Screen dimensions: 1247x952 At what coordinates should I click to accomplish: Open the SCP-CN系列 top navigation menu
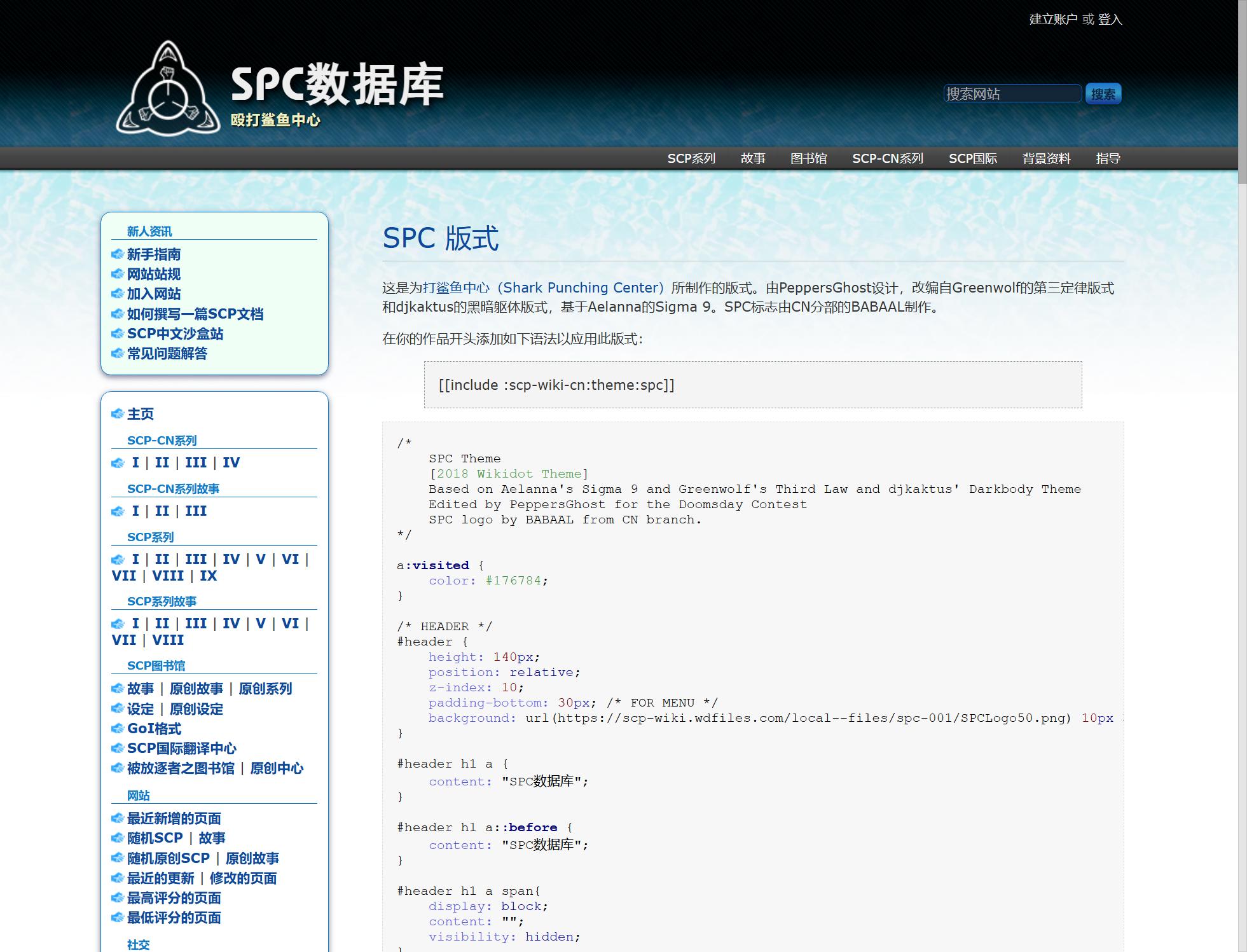888,158
